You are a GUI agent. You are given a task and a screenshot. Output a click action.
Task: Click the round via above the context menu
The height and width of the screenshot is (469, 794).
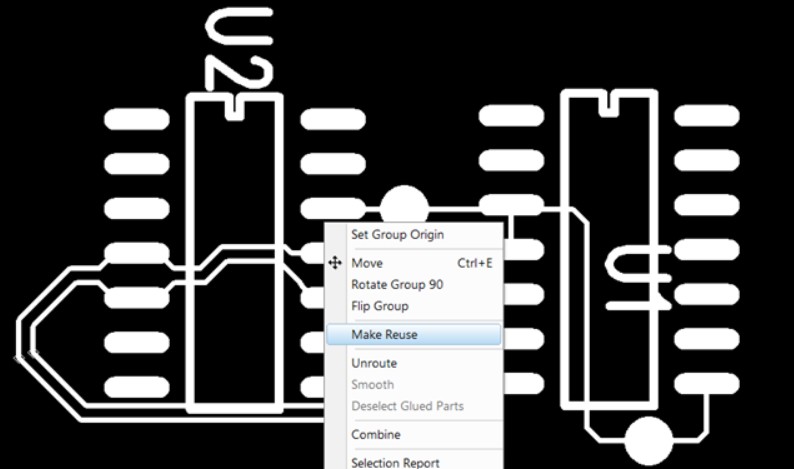coord(404,208)
